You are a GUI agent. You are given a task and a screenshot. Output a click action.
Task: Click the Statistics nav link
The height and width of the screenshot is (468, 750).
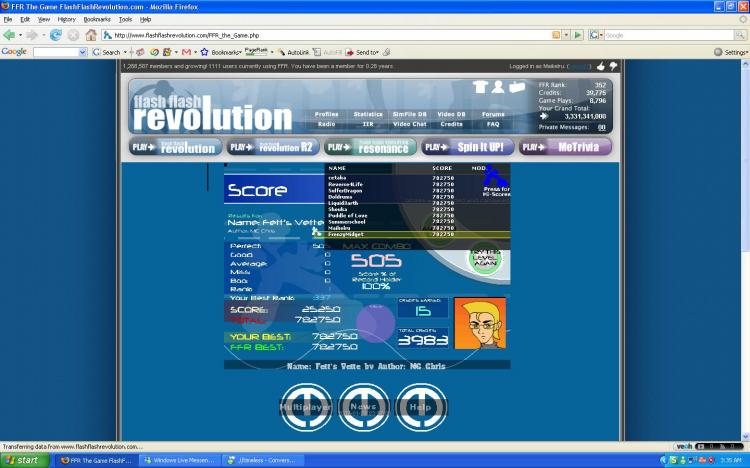[x=368, y=114]
